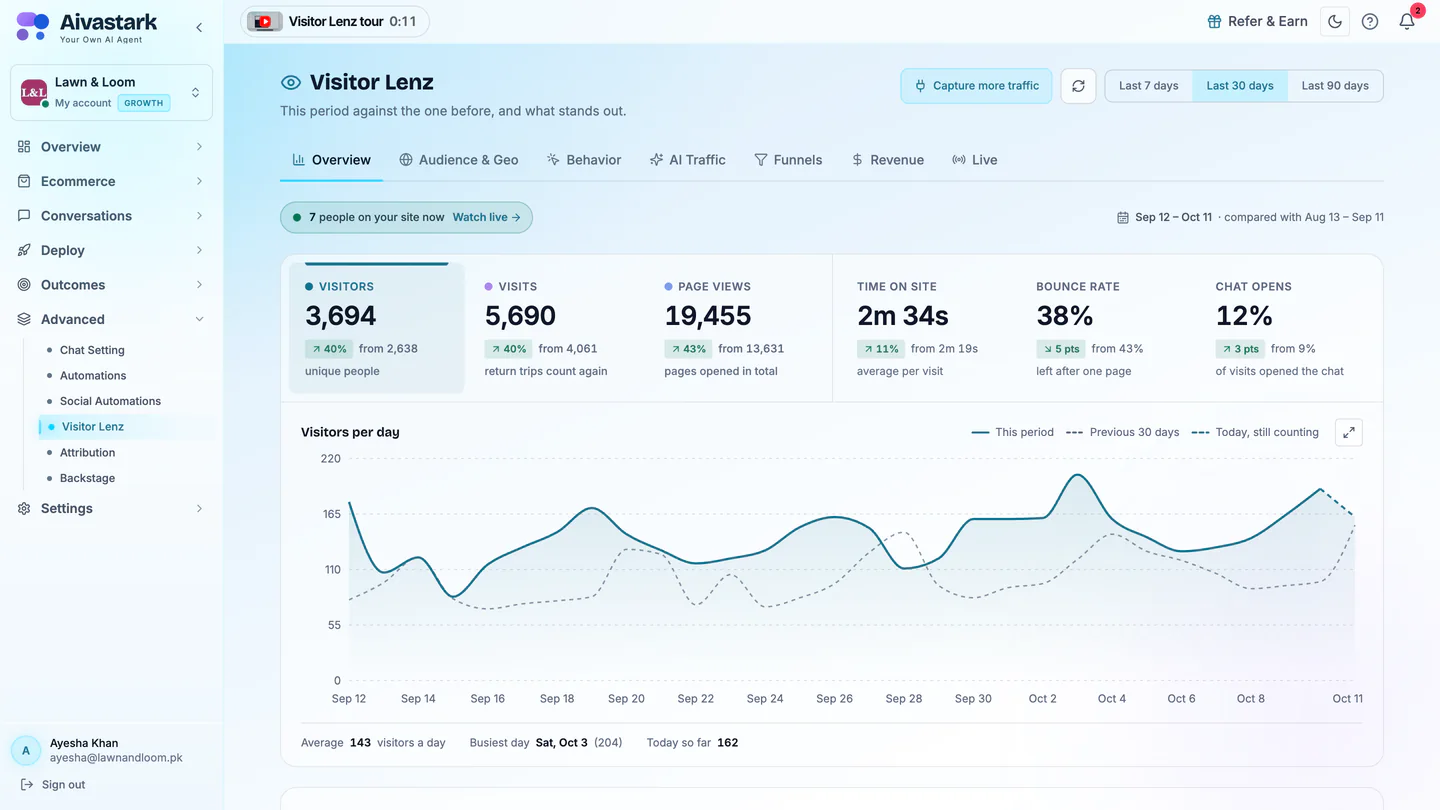
Task: Expand the Conversations sidebar section
Action: click(111, 216)
